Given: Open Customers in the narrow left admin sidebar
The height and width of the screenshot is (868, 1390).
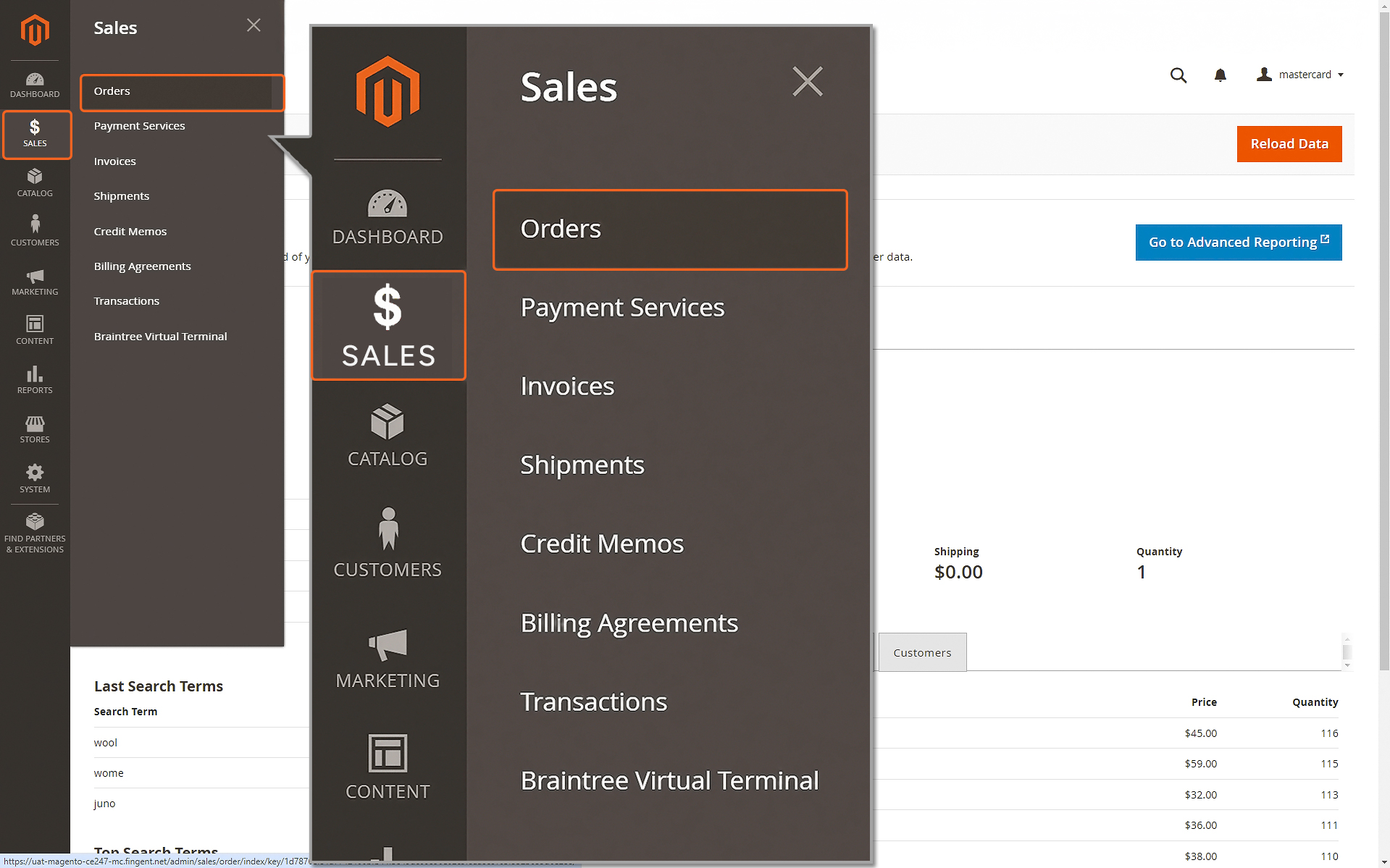Looking at the screenshot, I should tap(35, 231).
